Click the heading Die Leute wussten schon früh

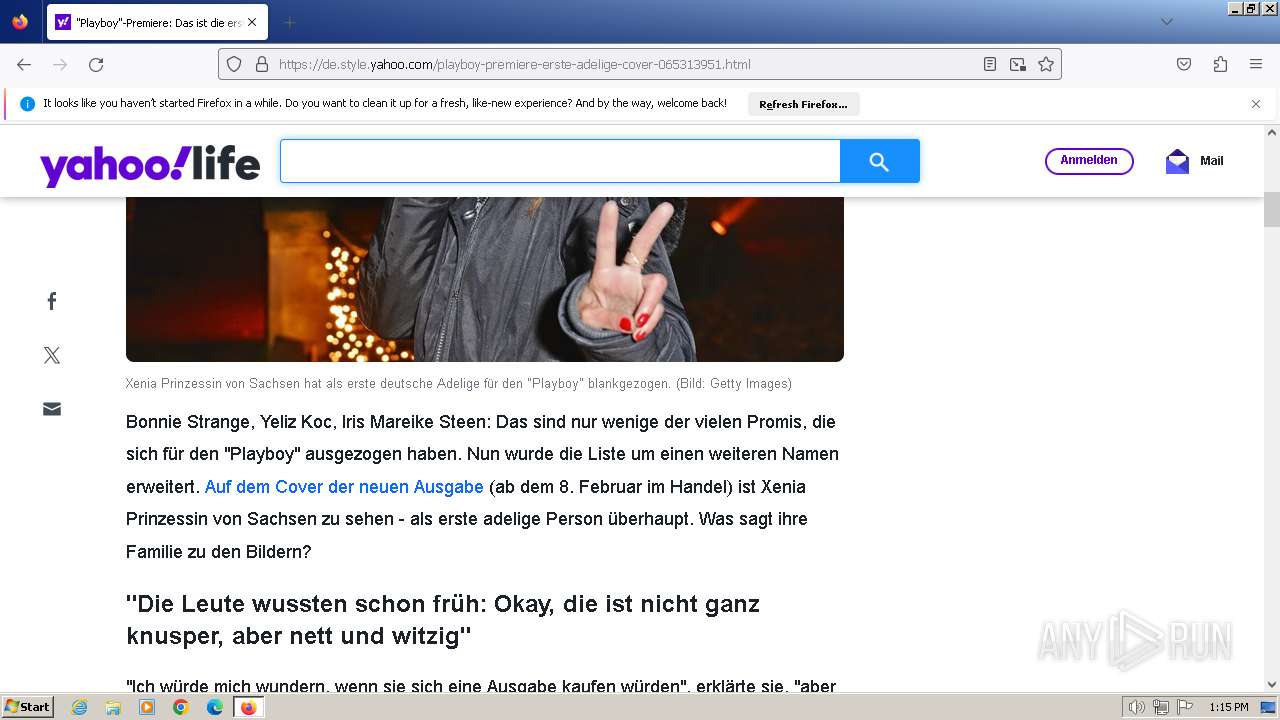click(x=443, y=620)
